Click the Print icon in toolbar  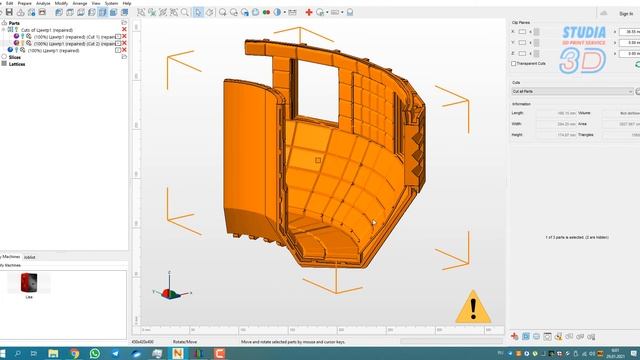pos(42,12)
